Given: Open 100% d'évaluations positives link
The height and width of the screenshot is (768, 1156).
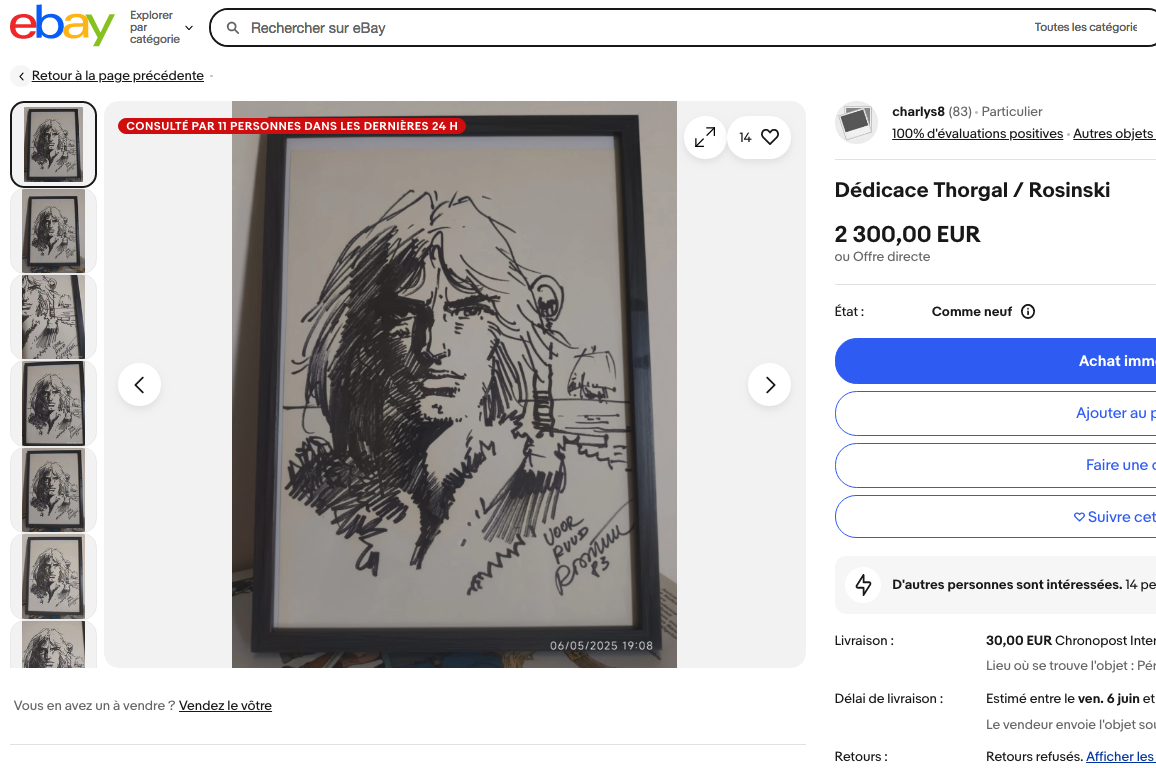Looking at the screenshot, I should coord(977,134).
